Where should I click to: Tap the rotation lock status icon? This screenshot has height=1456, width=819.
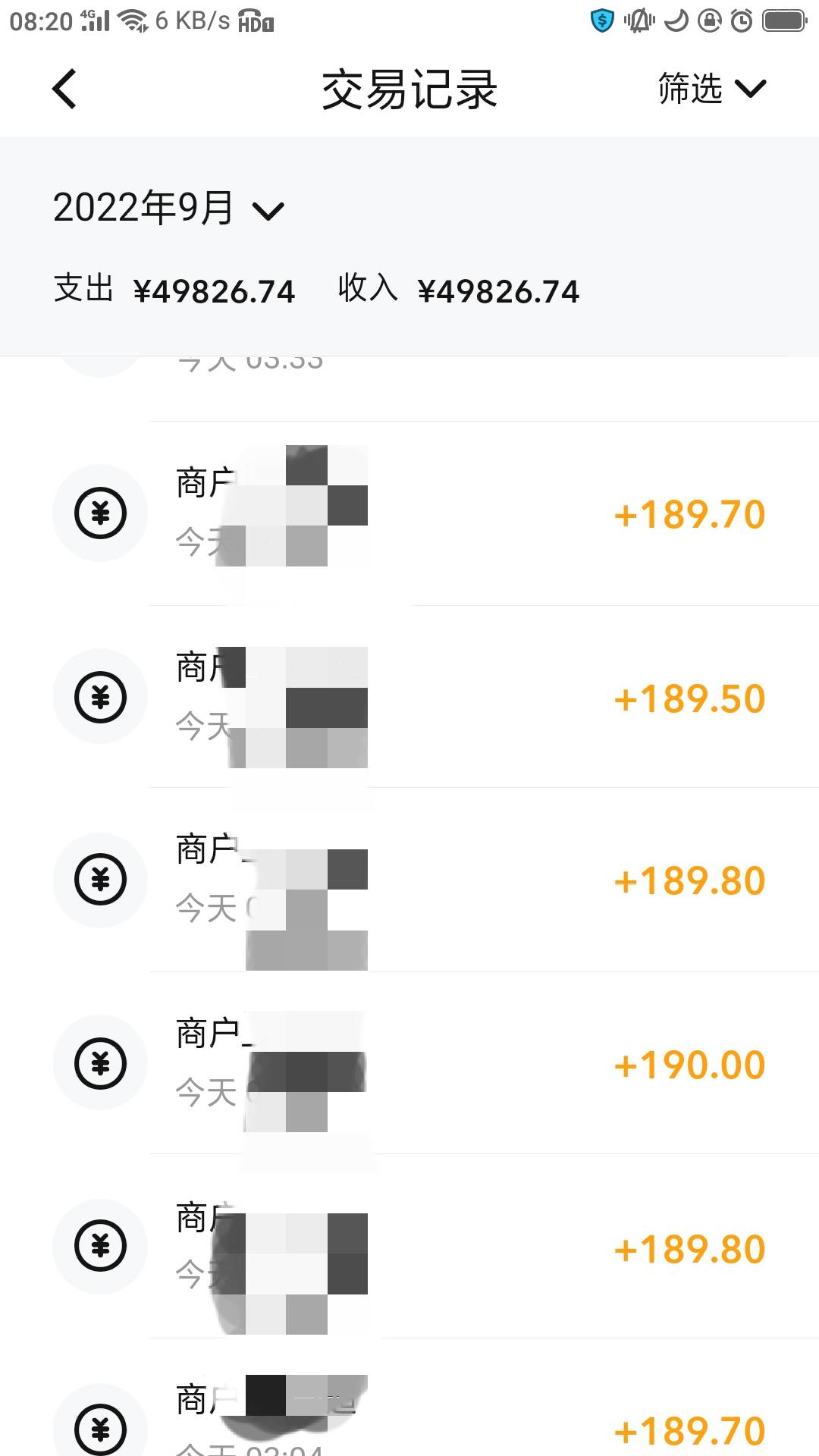coord(709,20)
